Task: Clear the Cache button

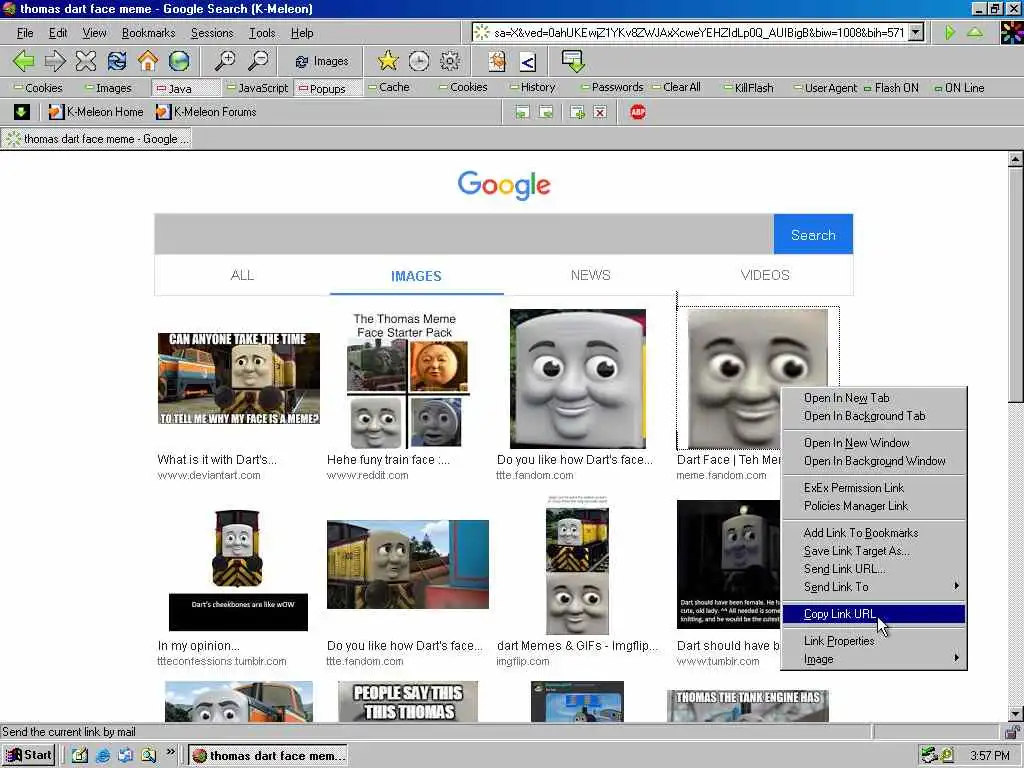Action: [x=389, y=88]
